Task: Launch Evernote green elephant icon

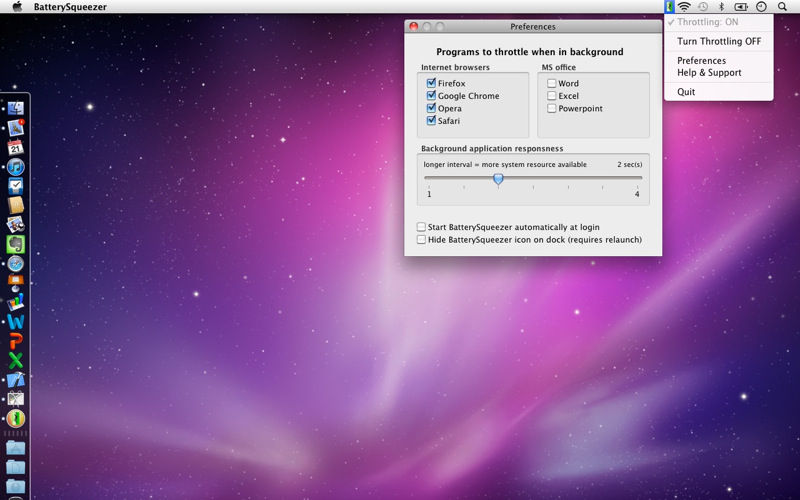Action: click(x=15, y=244)
